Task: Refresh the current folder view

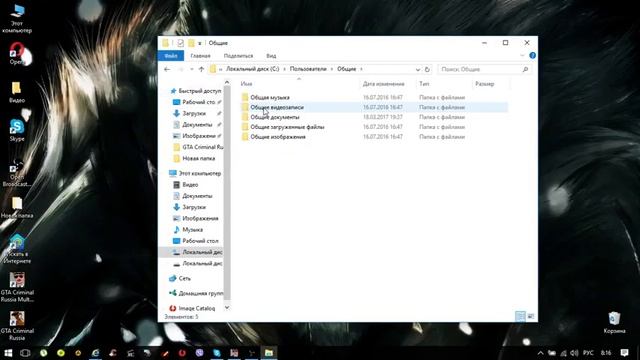Action: pos(427,69)
